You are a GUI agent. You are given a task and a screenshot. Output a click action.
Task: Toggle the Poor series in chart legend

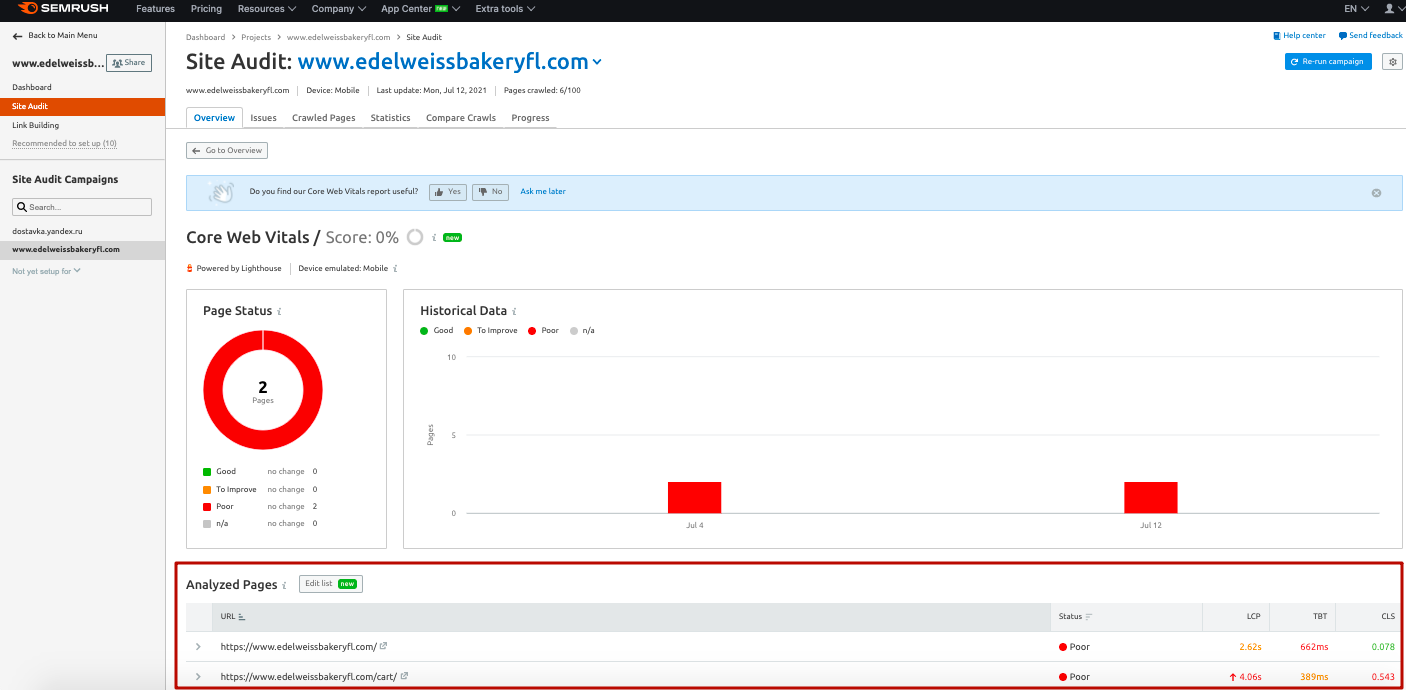pos(543,330)
